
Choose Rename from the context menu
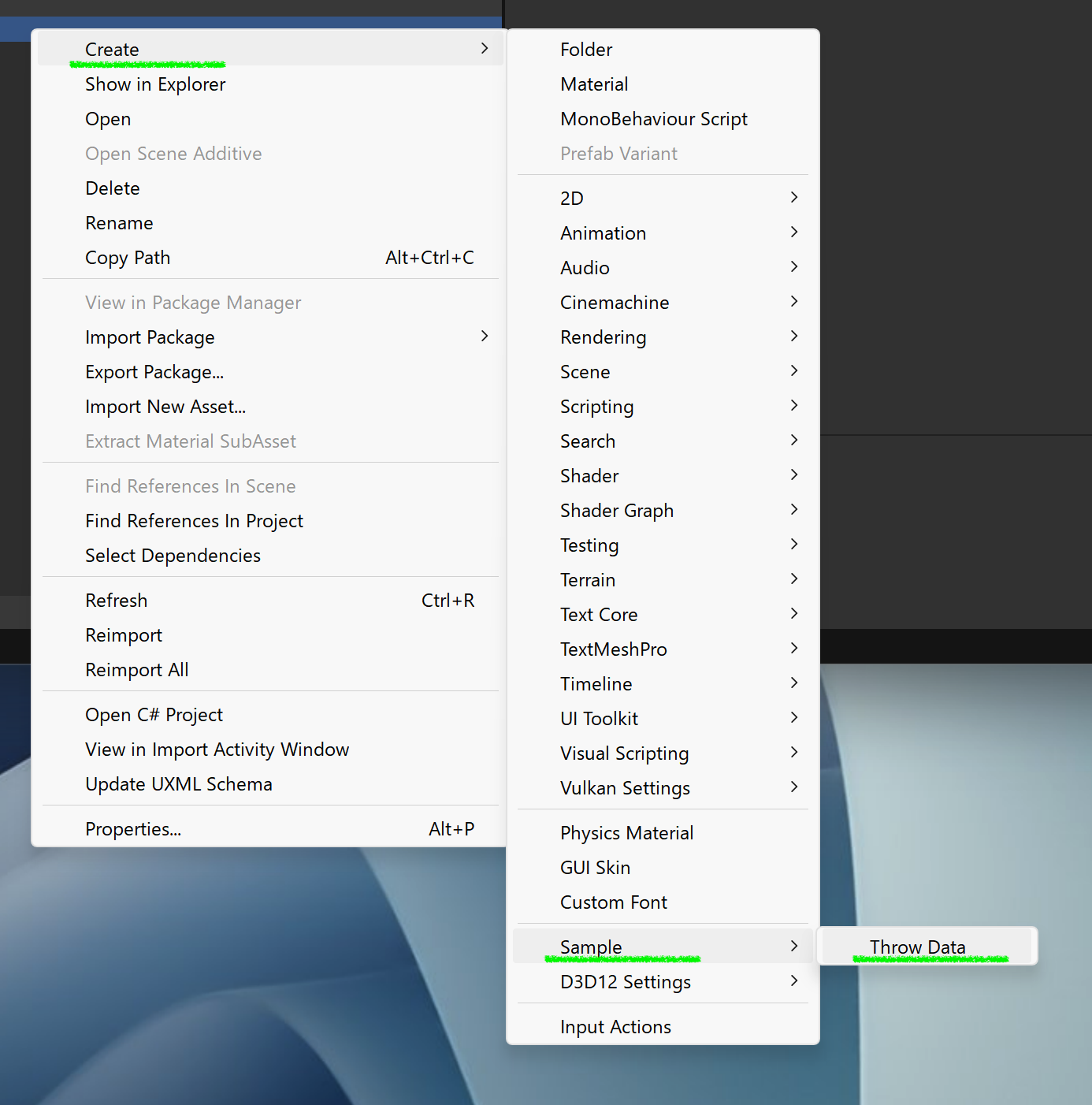click(119, 223)
